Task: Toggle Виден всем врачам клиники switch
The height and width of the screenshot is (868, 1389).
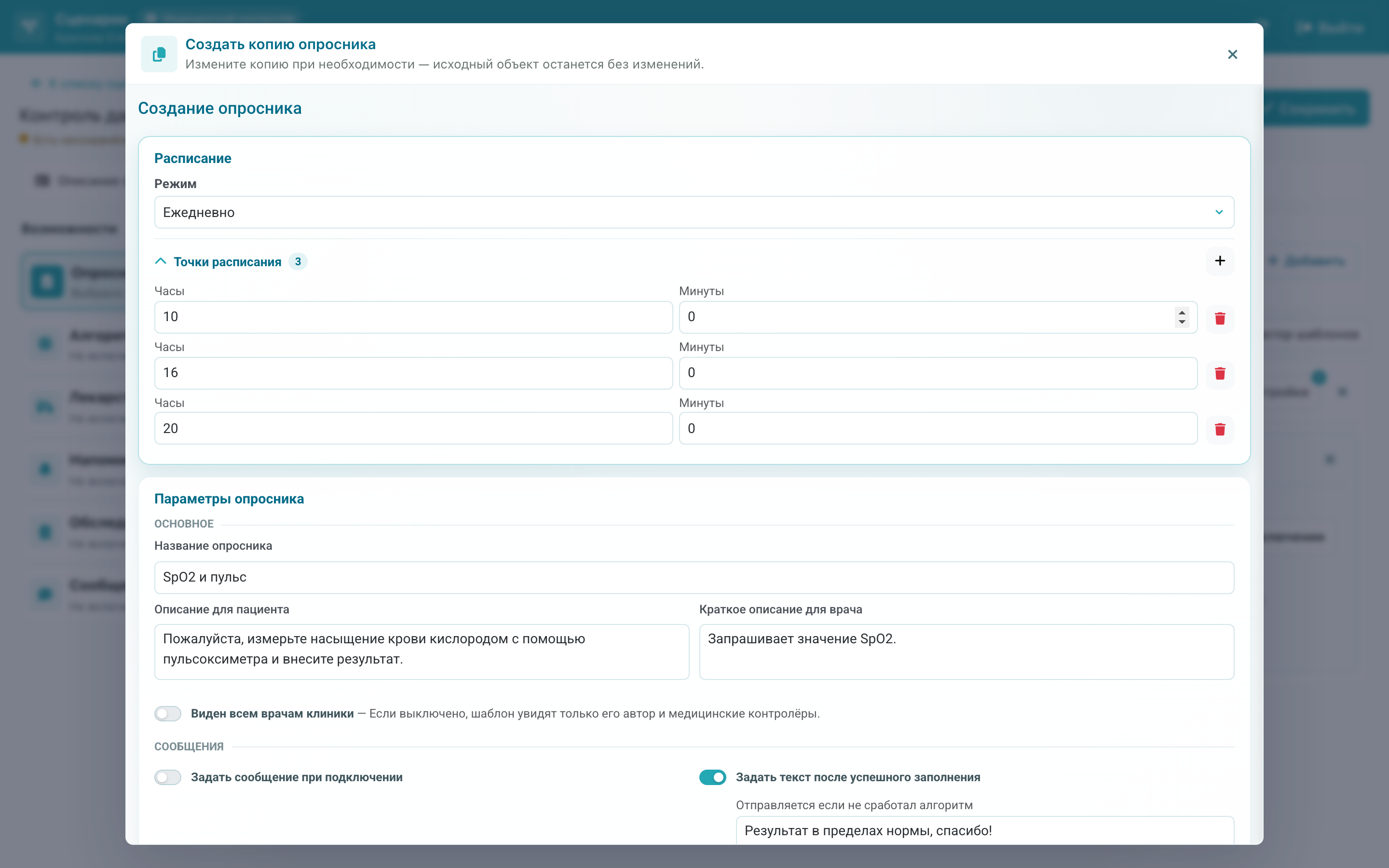Action: [168, 714]
